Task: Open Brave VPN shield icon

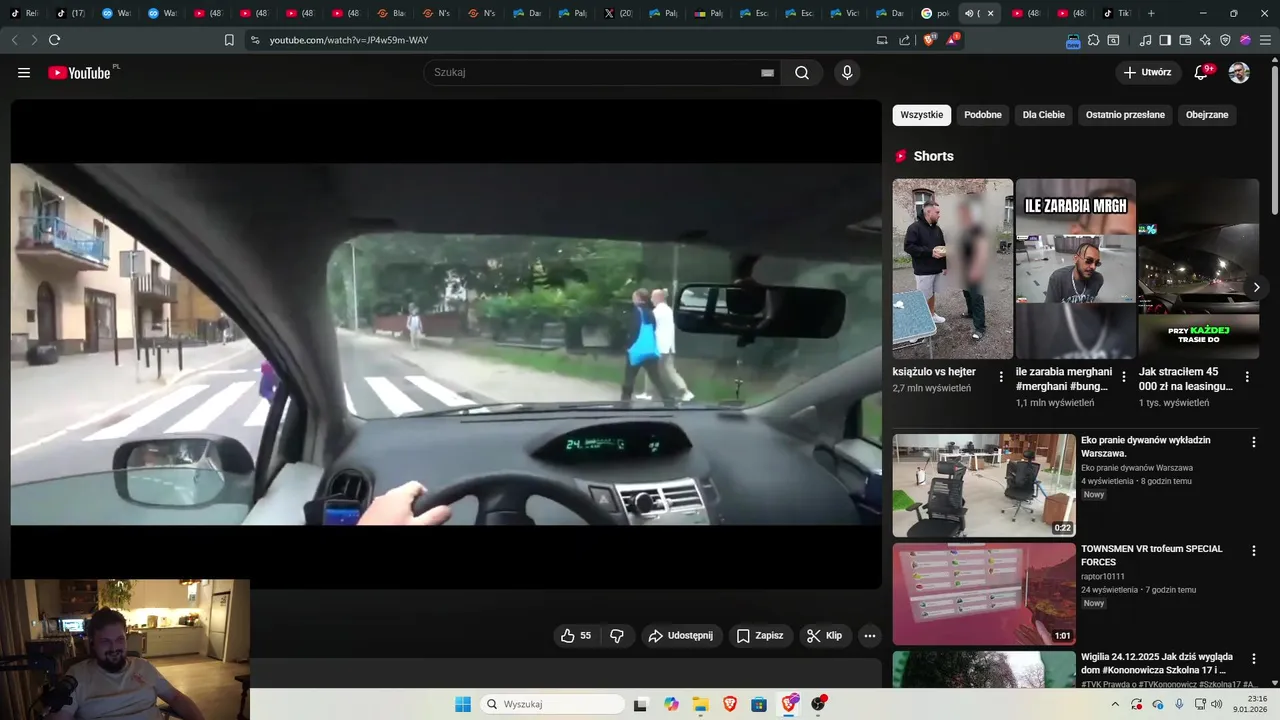Action: [1225, 40]
